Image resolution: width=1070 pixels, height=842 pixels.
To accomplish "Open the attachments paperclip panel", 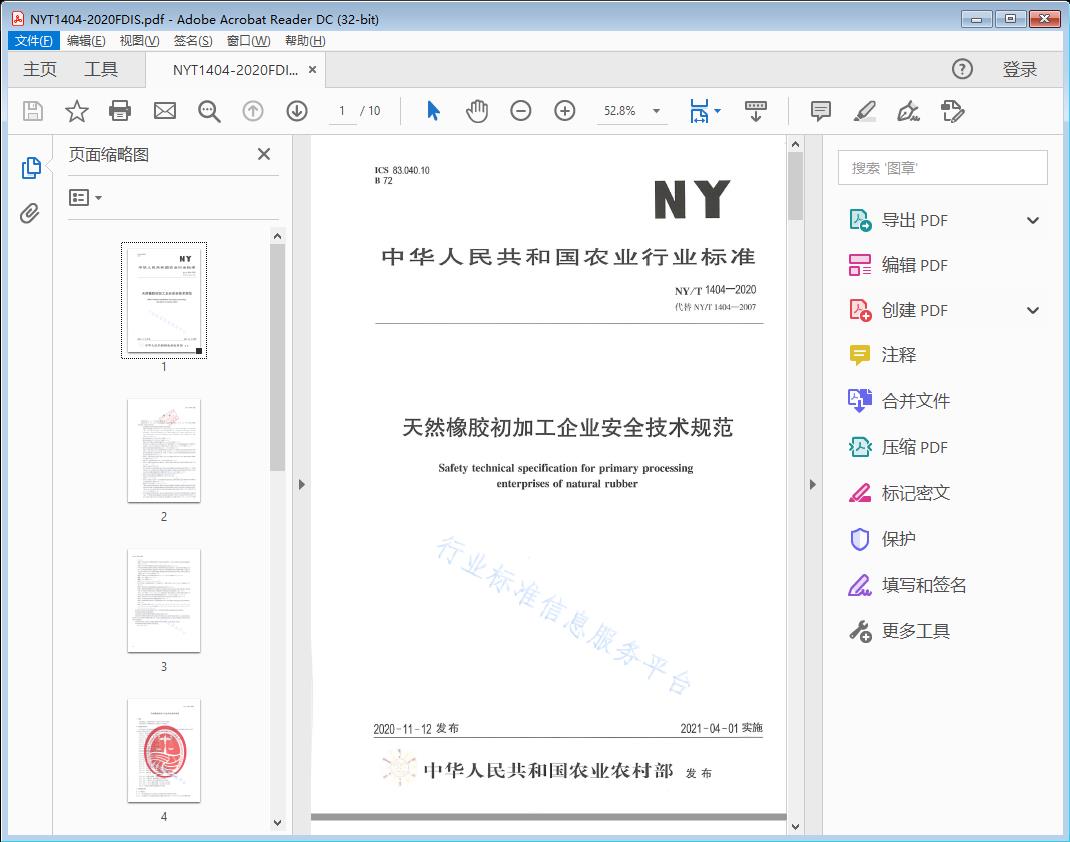I will pos(30,213).
